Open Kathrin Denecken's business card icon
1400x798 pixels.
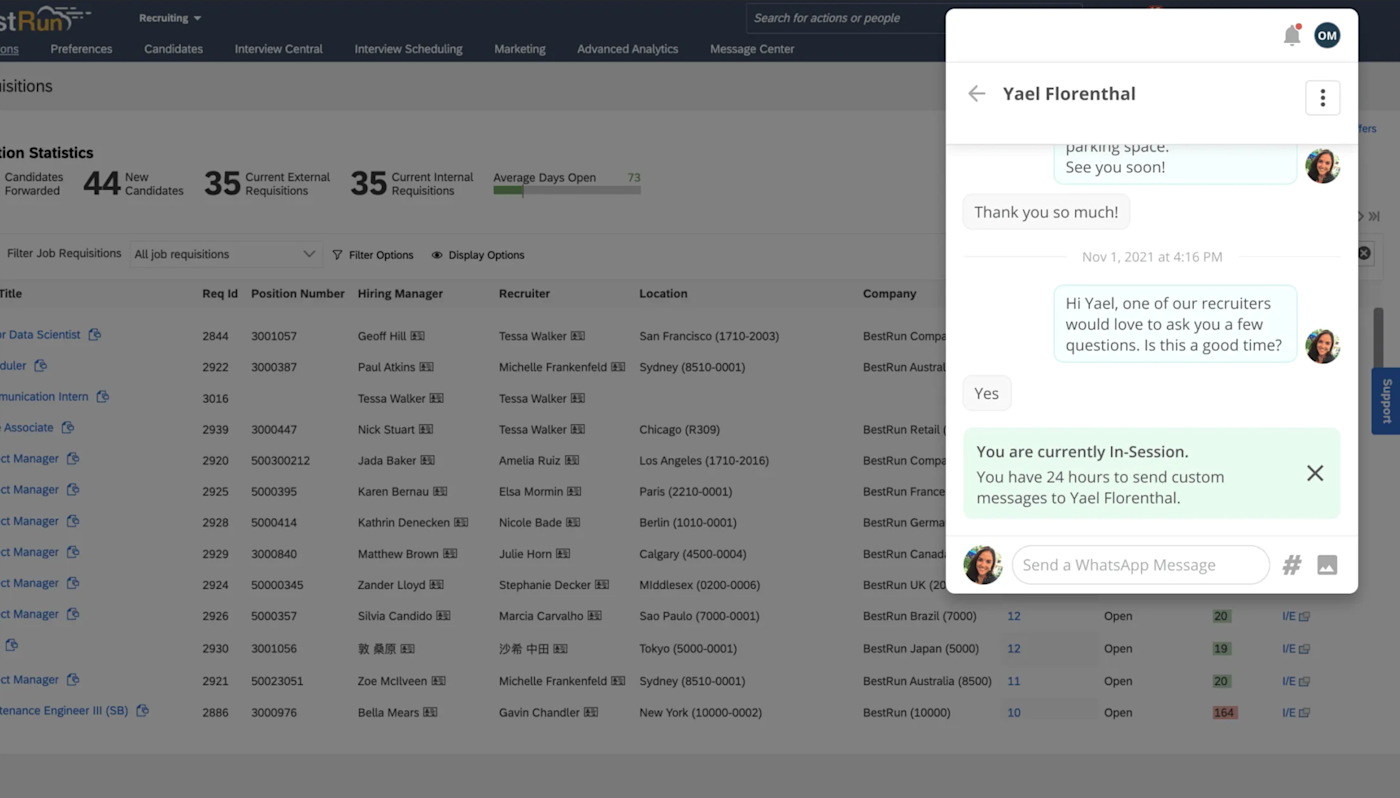[x=461, y=522]
